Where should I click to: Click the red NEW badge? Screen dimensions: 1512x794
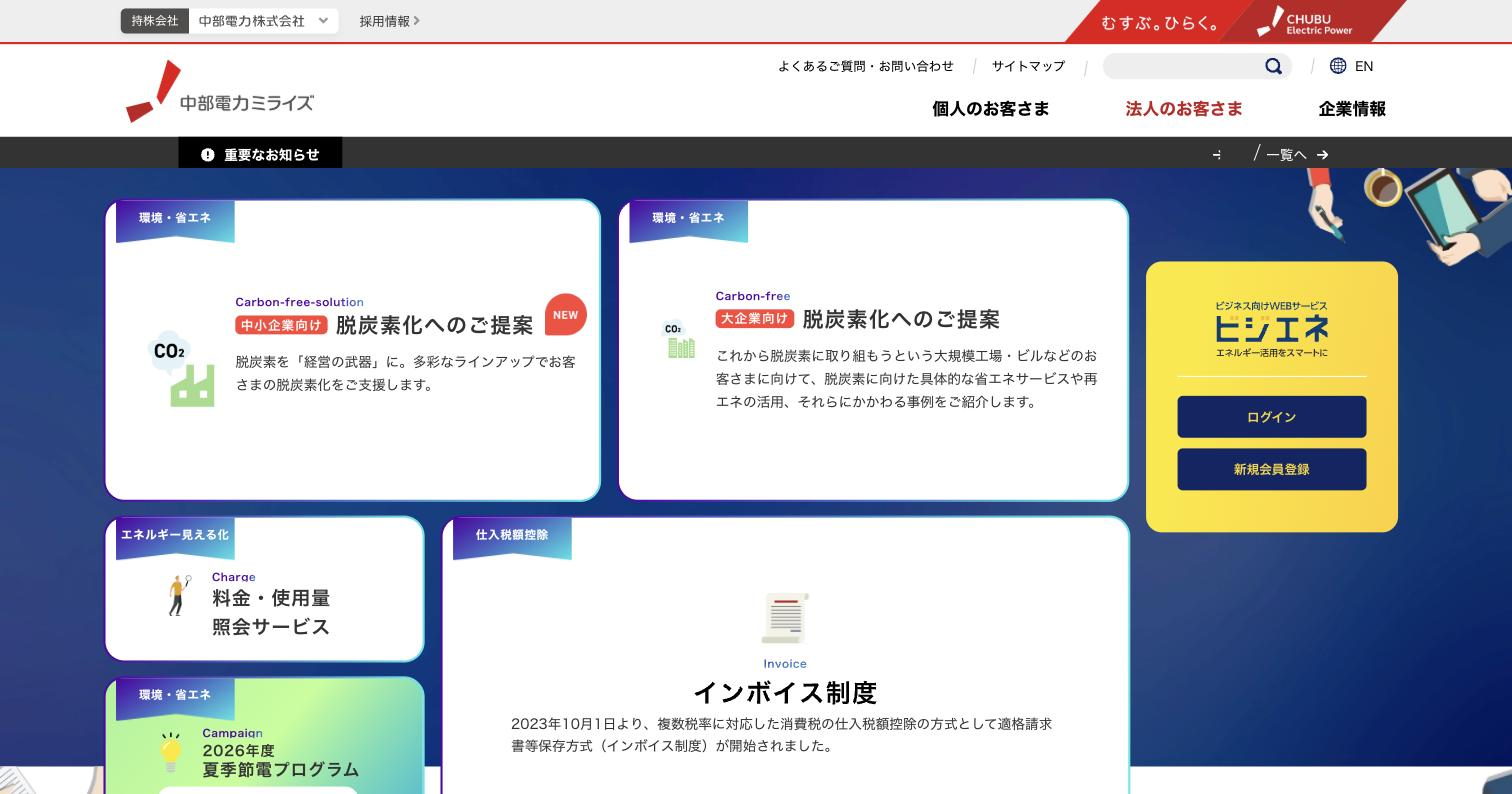566,314
